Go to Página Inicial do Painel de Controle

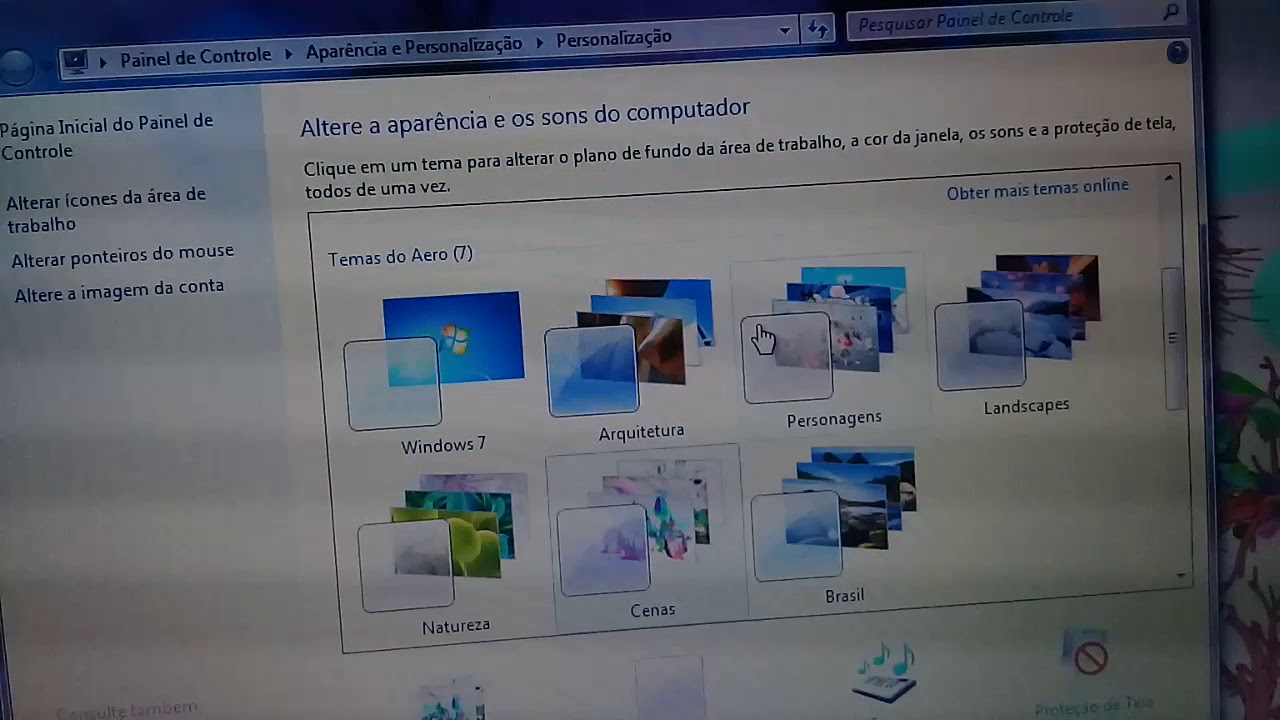click(x=105, y=136)
